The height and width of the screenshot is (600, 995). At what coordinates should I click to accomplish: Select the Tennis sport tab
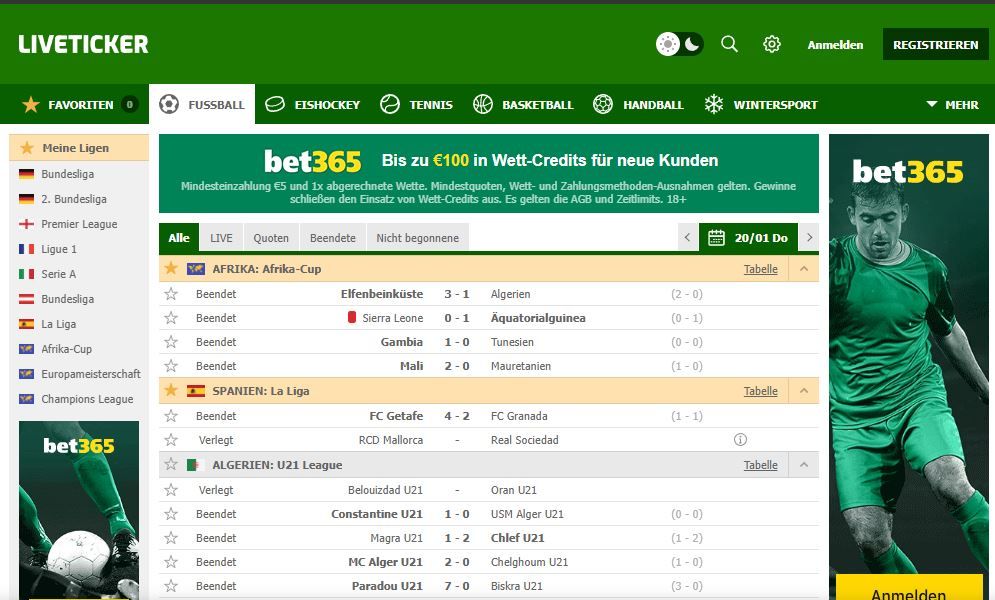click(x=416, y=104)
